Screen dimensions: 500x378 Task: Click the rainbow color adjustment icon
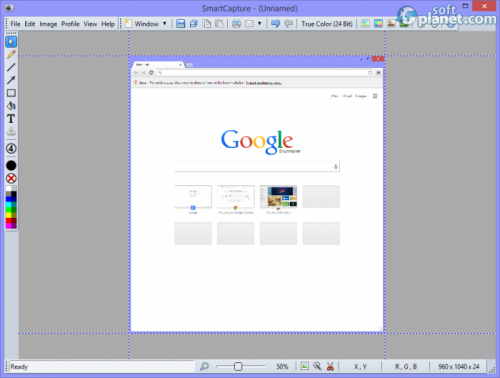pyautogui.click(x=378, y=24)
